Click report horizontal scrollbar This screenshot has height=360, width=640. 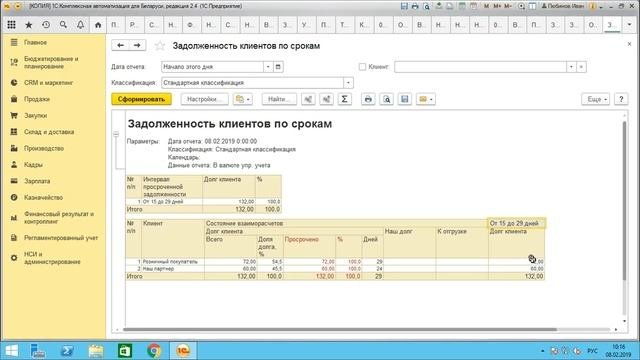coord(340,329)
